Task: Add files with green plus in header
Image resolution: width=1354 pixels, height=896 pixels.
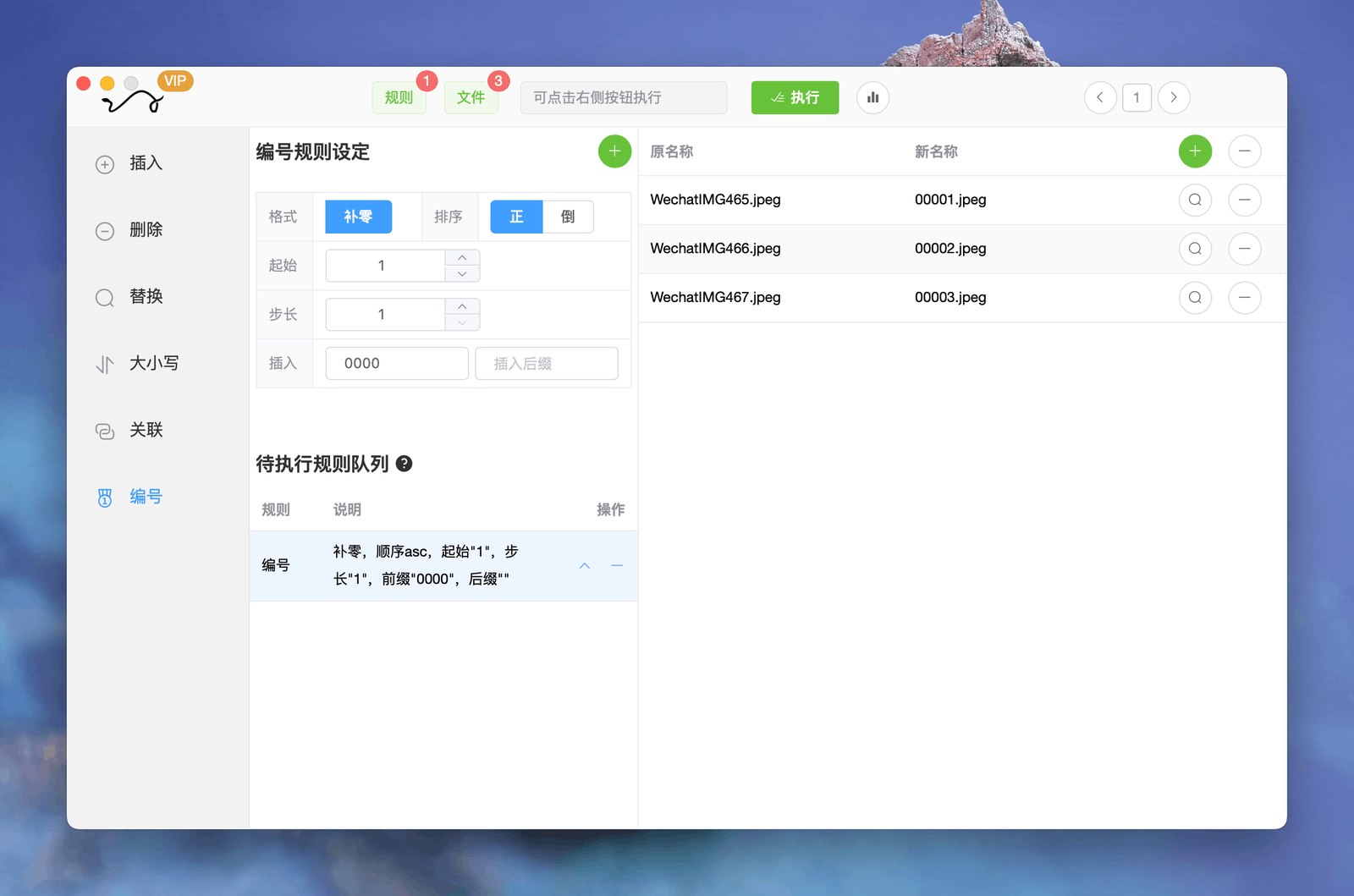Action: pos(1195,151)
